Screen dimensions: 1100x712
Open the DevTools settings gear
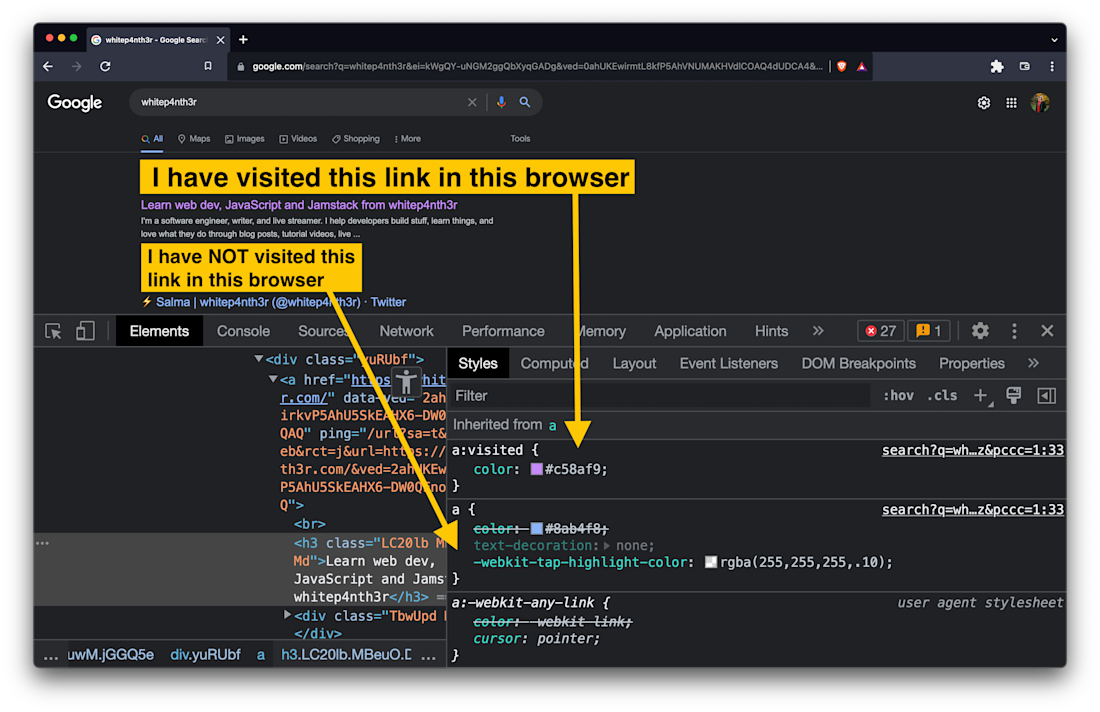click(980, 330)
